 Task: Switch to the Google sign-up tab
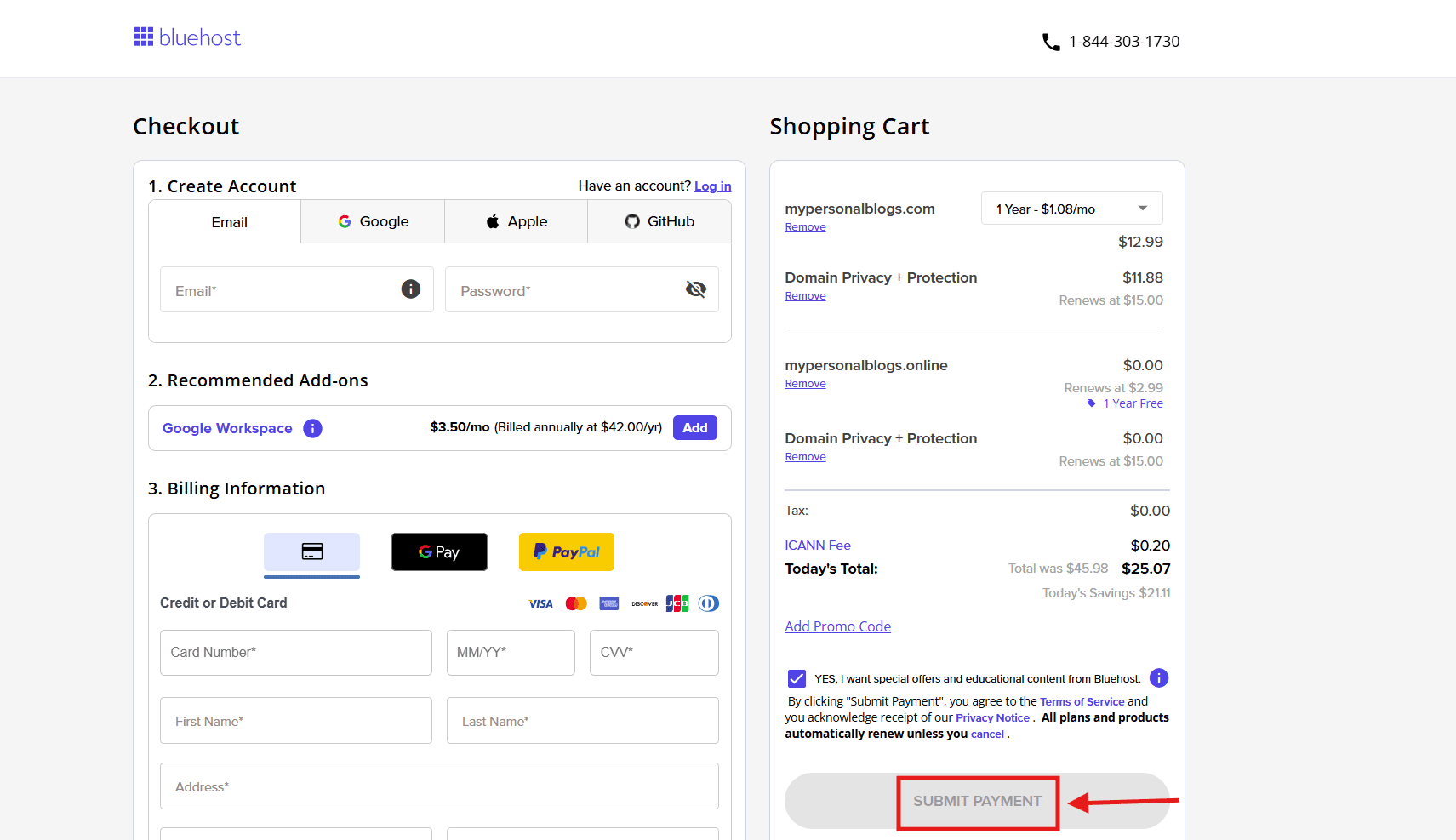pos(373,221)
